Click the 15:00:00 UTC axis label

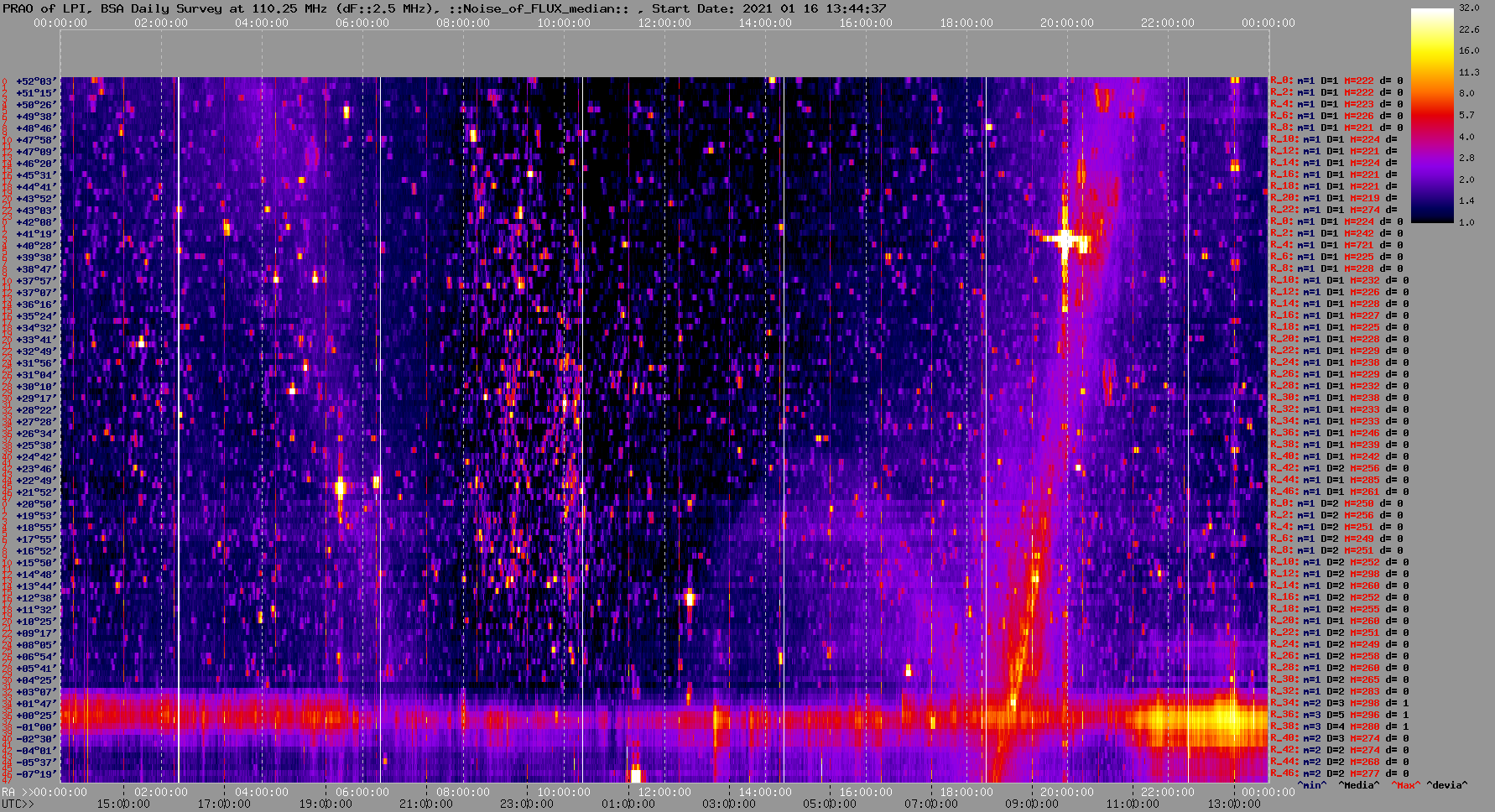pos(123,804)
